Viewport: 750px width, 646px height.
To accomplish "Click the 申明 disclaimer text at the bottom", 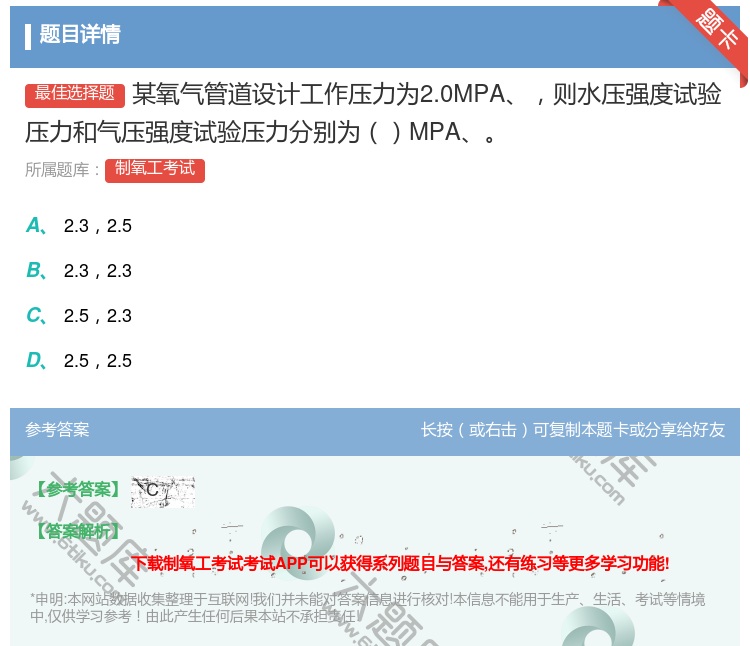I will coord(367,607).
